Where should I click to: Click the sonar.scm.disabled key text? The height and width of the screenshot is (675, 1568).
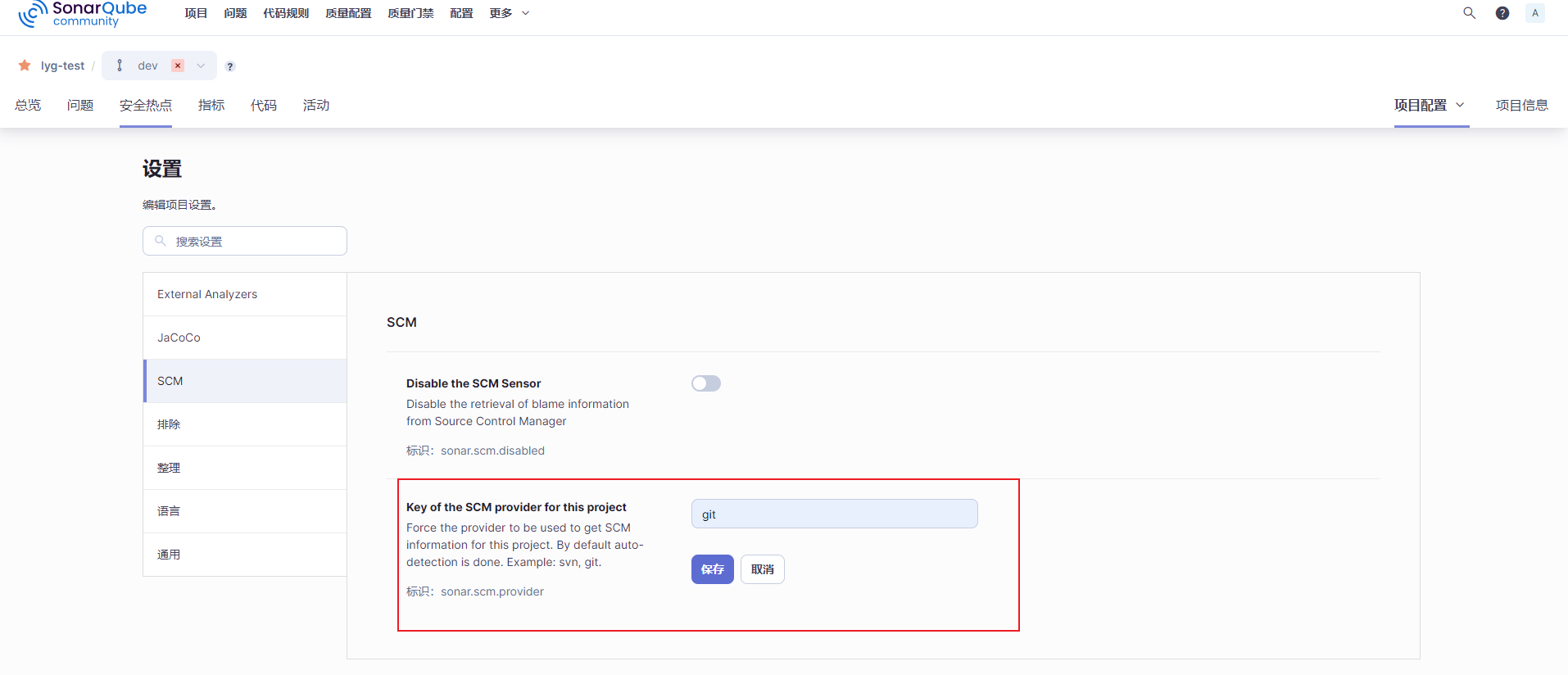(492, 451)
